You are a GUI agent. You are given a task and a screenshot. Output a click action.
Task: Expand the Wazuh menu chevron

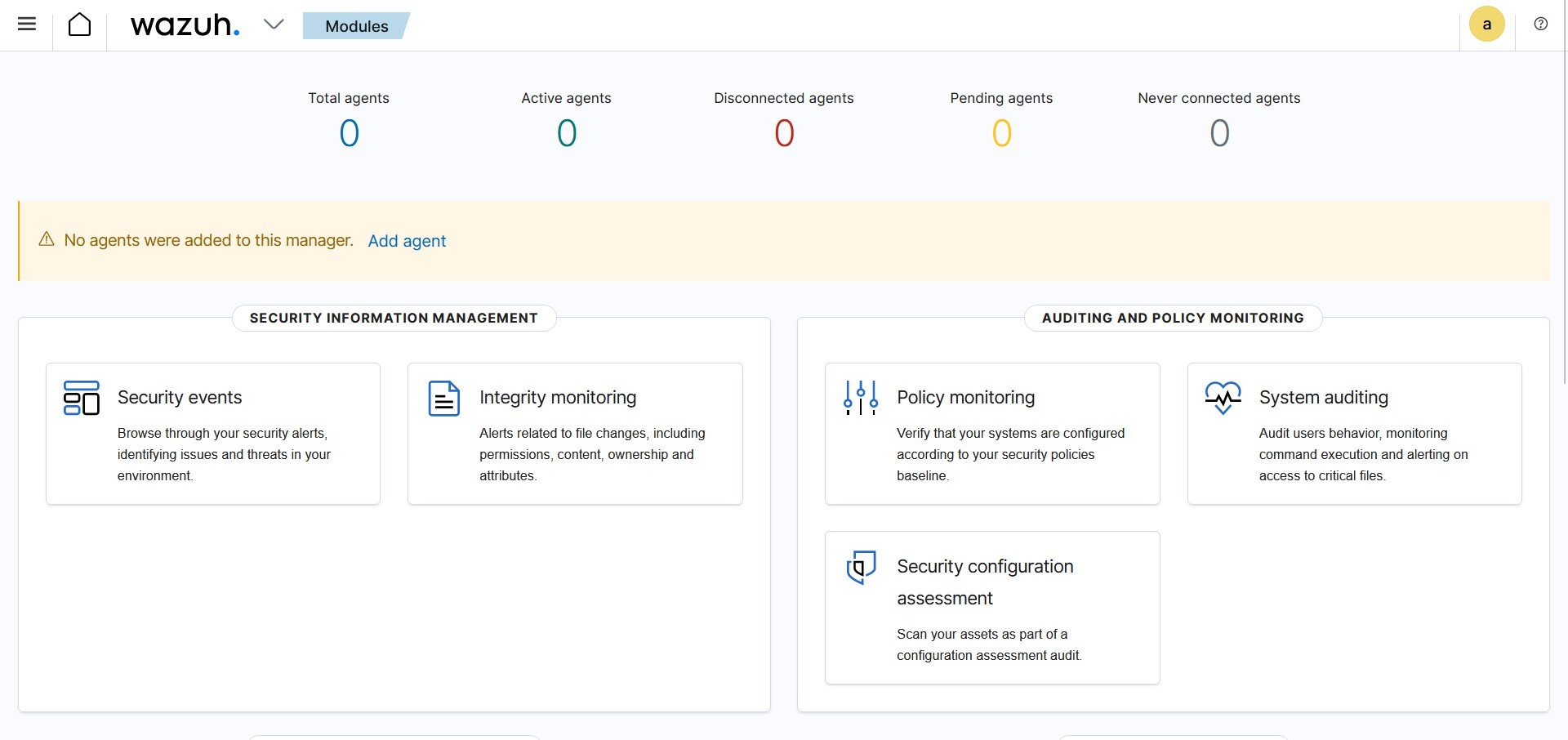point(274,25)
